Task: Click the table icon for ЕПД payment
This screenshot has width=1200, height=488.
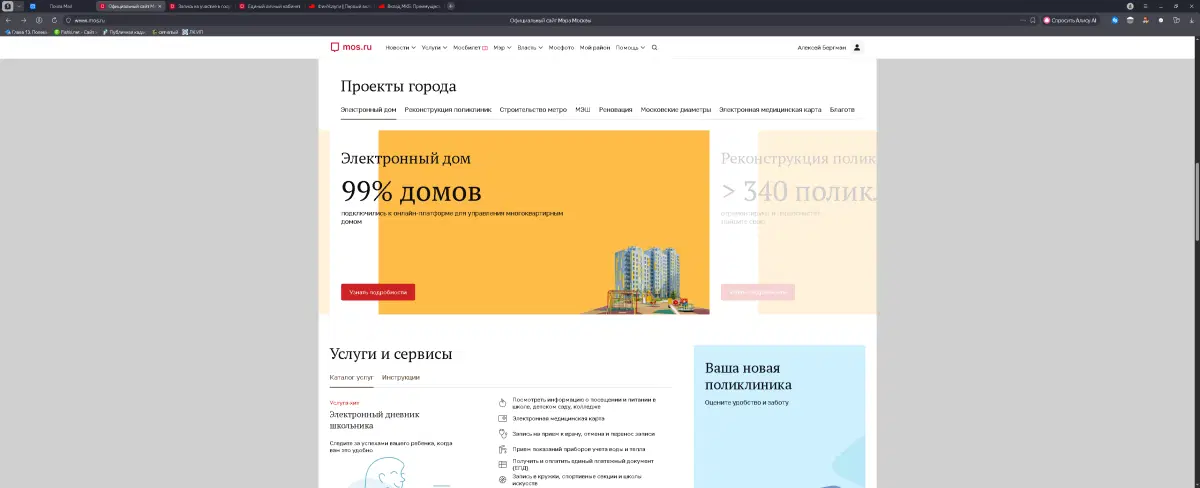Action: pyautogui.click(x=502, y=464)
